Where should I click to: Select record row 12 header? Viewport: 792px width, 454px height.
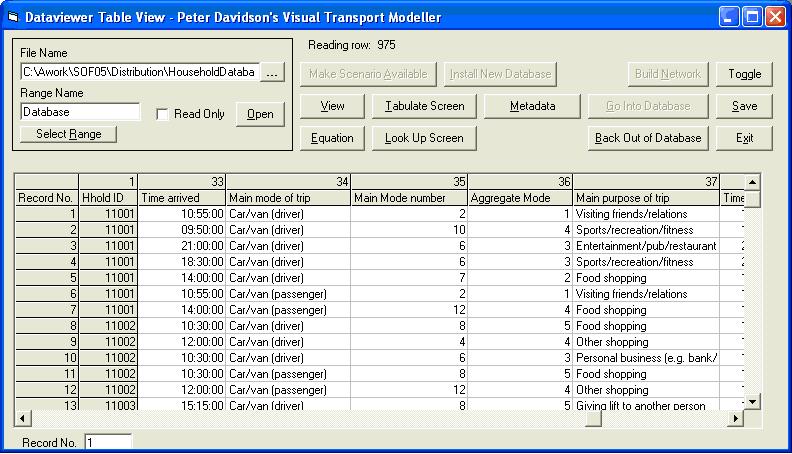click(46, 390)
